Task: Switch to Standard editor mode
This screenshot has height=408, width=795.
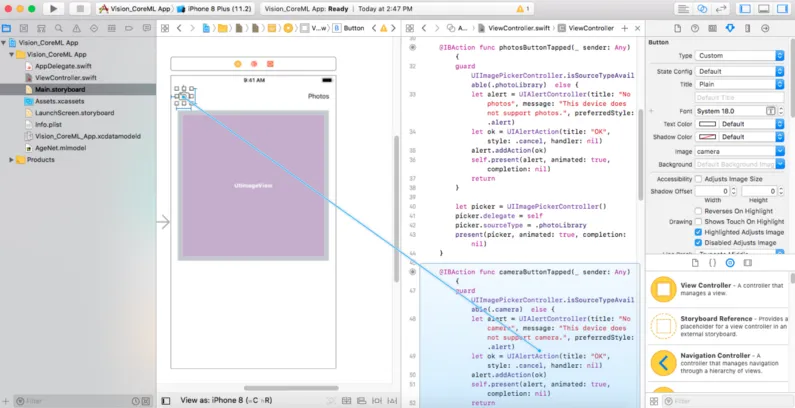Action: [683, 9]
